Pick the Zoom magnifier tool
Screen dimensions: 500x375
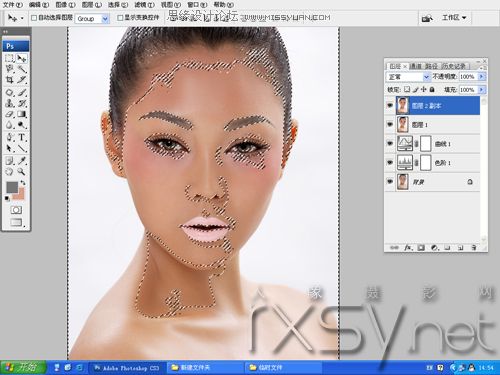(x=22, y=171)
